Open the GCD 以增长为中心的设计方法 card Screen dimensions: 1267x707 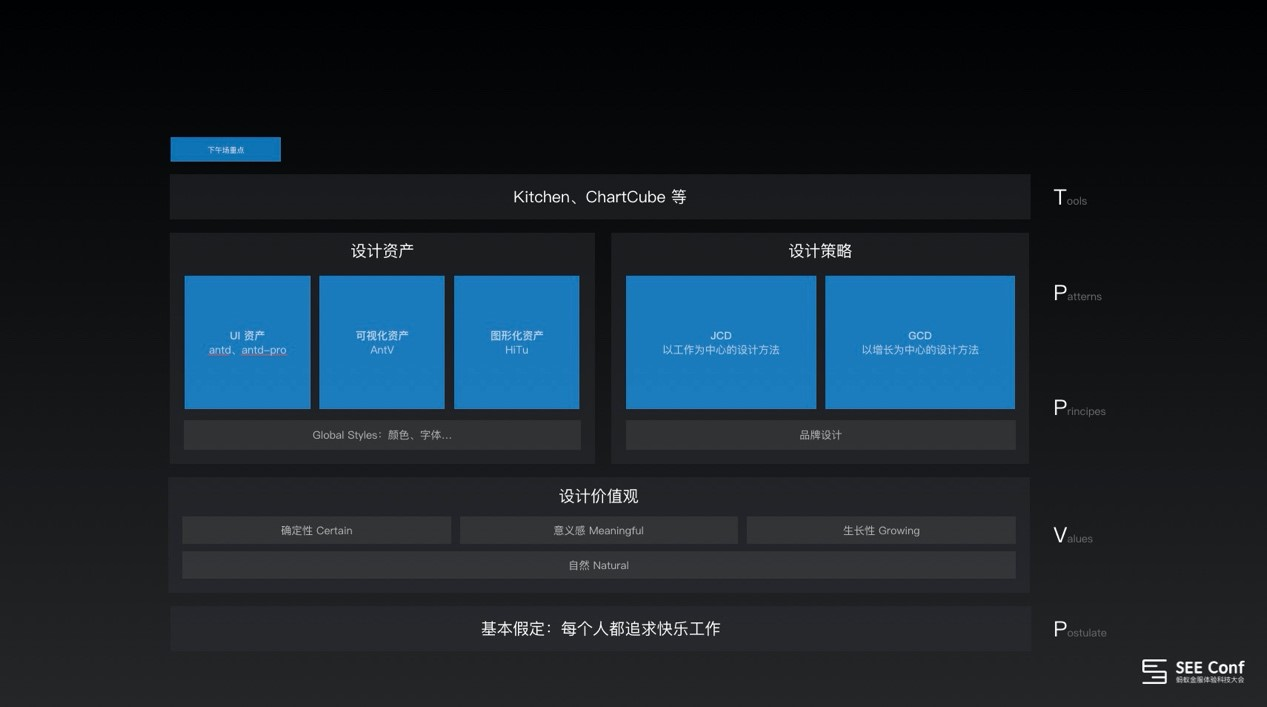point(920,342)
